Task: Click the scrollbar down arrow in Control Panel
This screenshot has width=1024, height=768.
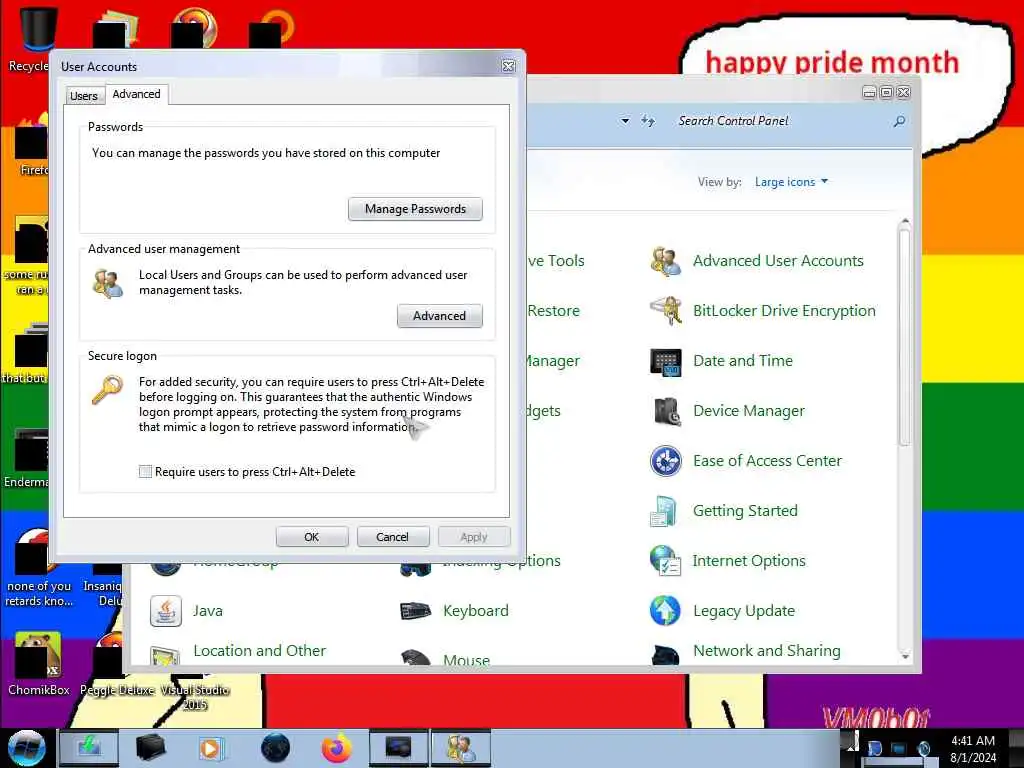Action: [x=904, y=656]
